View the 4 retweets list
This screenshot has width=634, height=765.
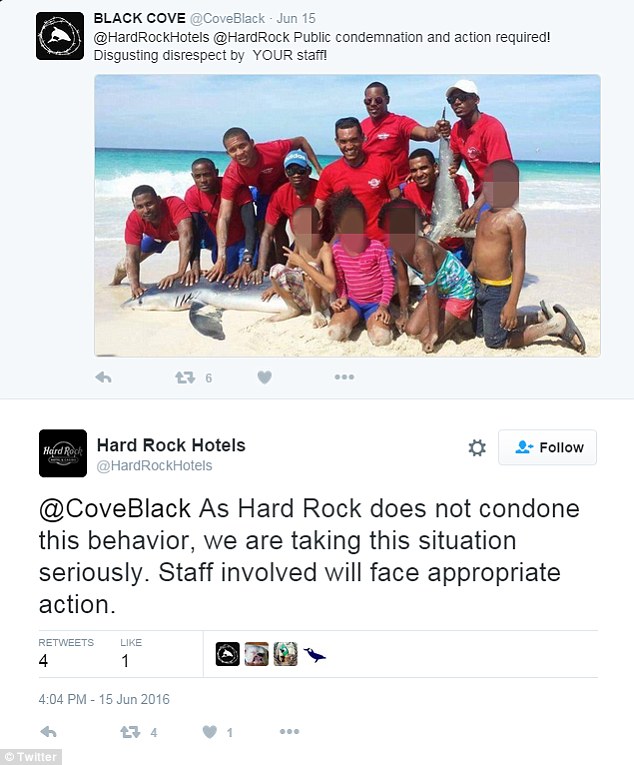[x=66, y=653]
